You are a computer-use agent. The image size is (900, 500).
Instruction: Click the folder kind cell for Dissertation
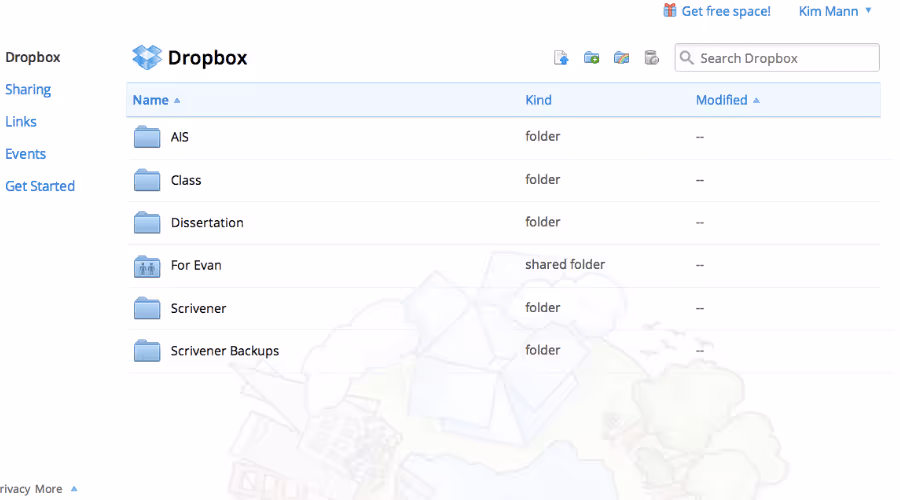(x=542, y=222)
